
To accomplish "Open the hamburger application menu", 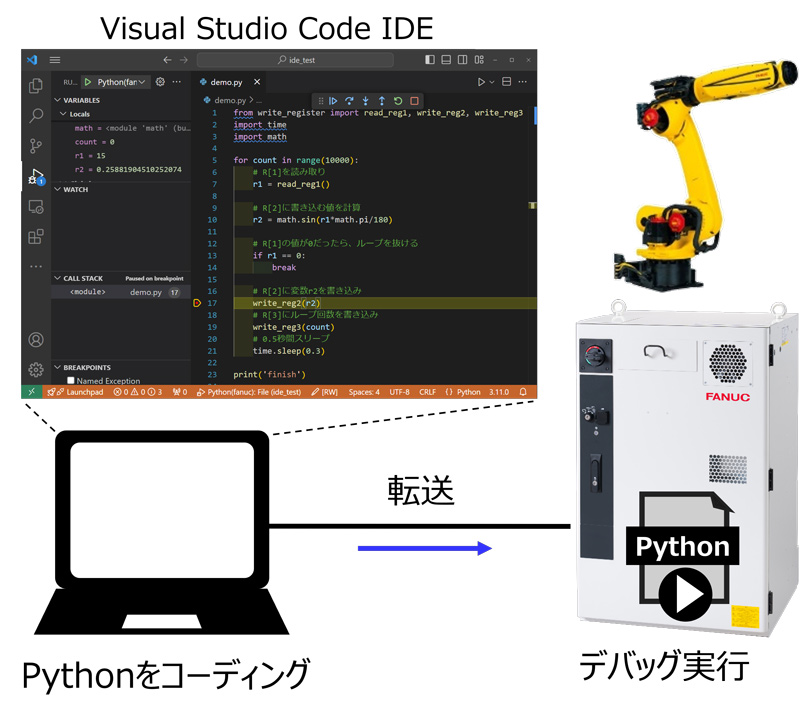I will (55, 60).
